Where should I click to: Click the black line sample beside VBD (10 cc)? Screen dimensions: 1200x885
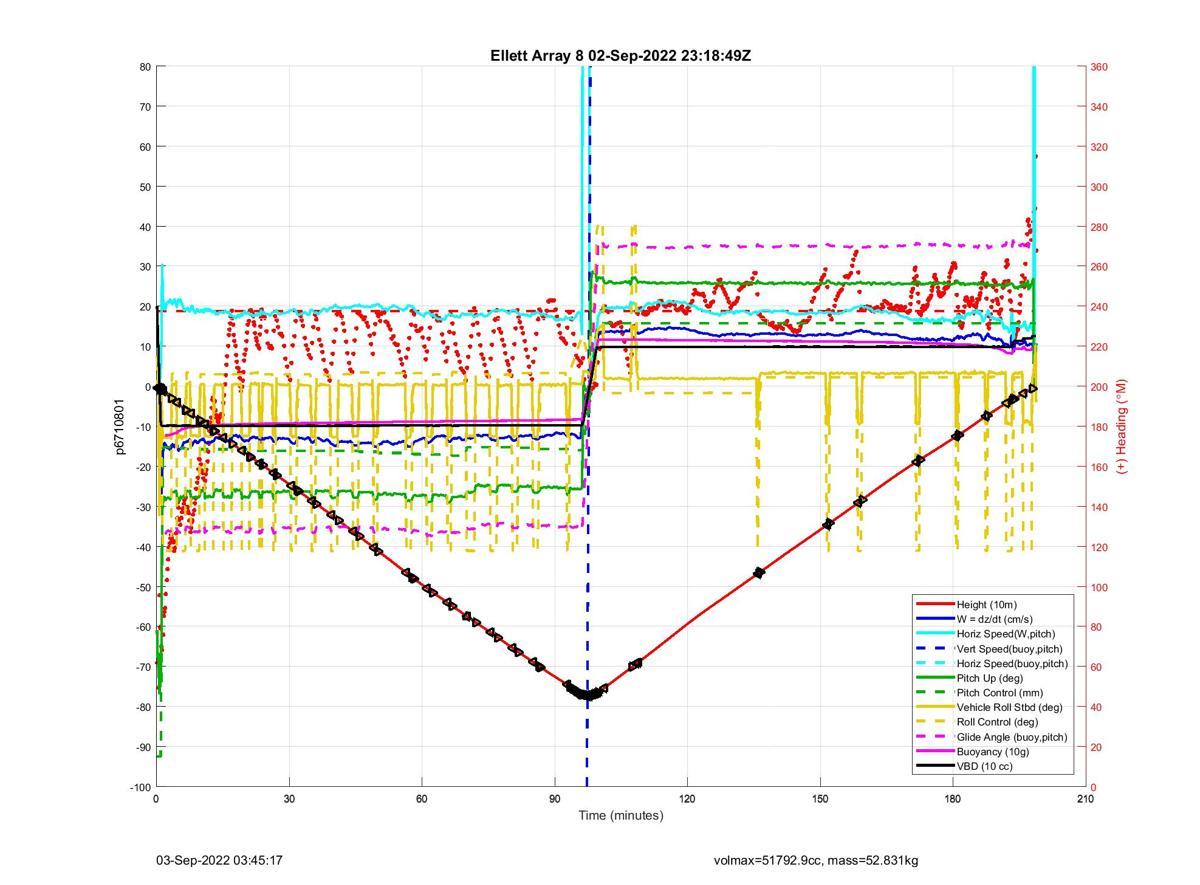pos(935,766)
